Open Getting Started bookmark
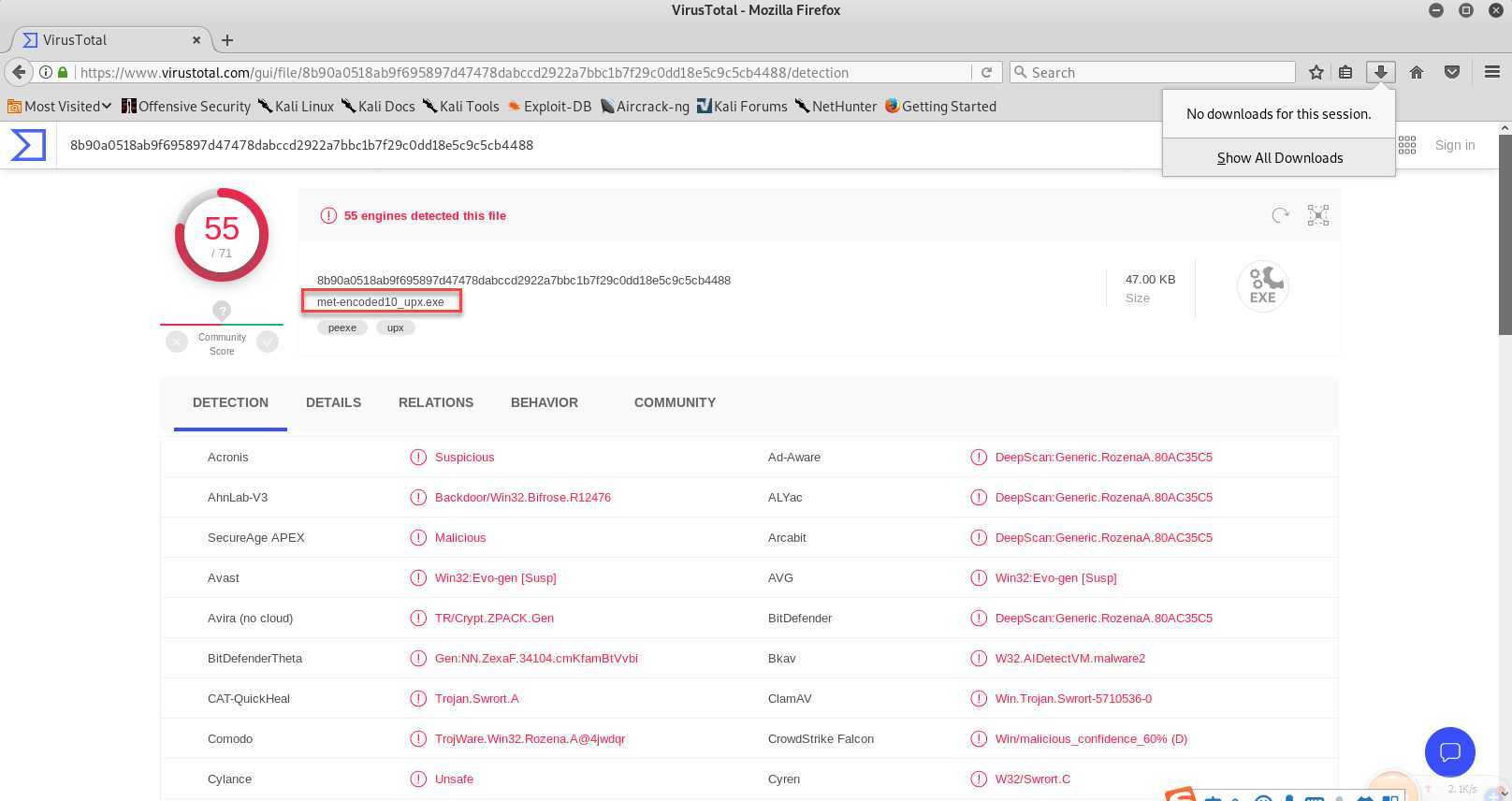This screenshot has height=801, width=1512. [940, 106]
